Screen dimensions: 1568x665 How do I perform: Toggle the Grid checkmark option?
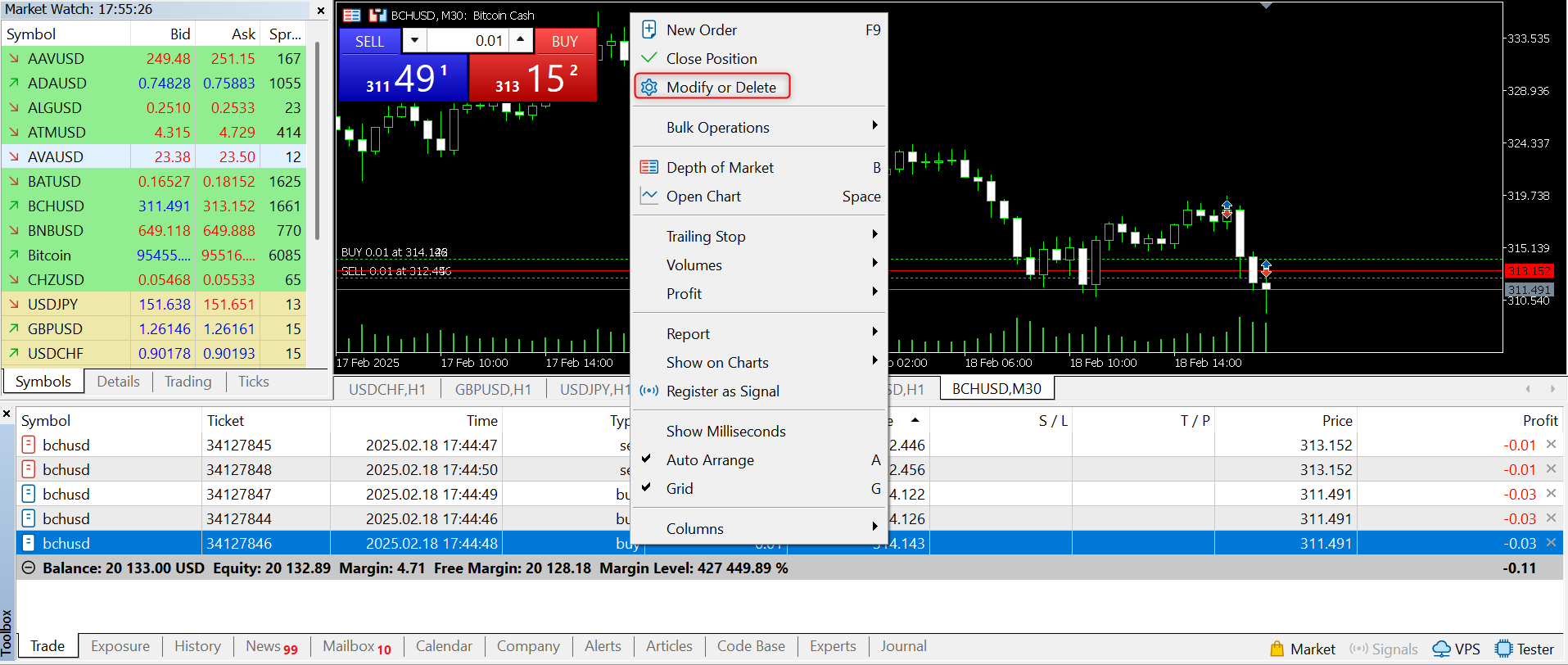pos(679,489)
